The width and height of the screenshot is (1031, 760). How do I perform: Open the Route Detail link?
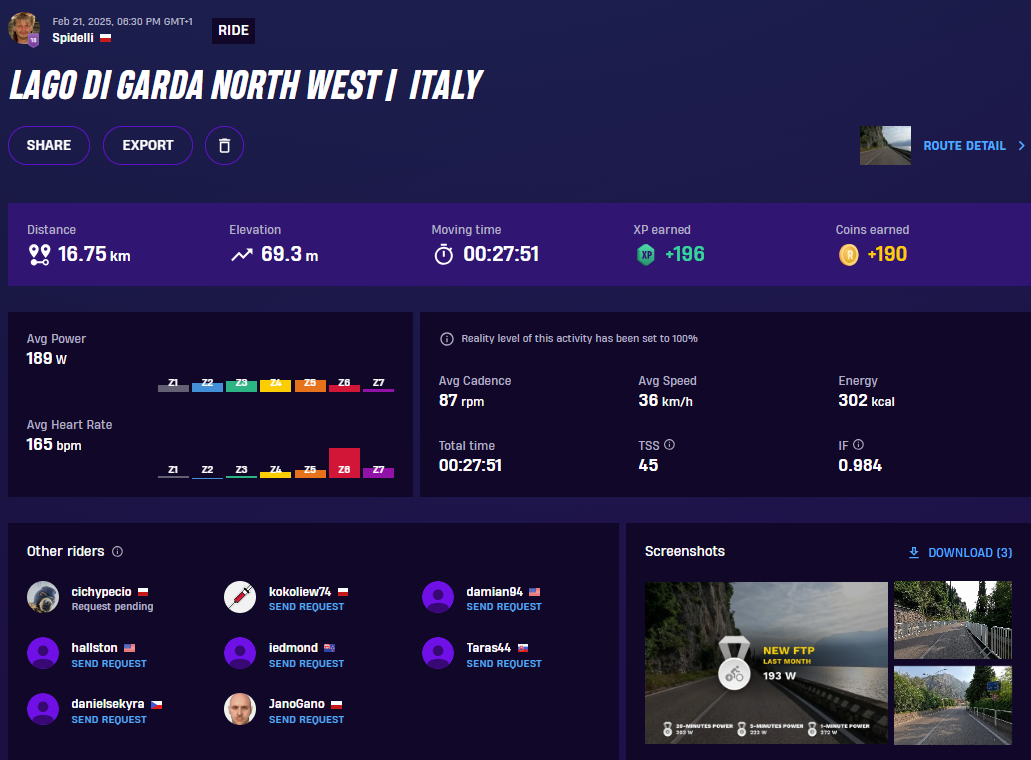pos(964,146)
